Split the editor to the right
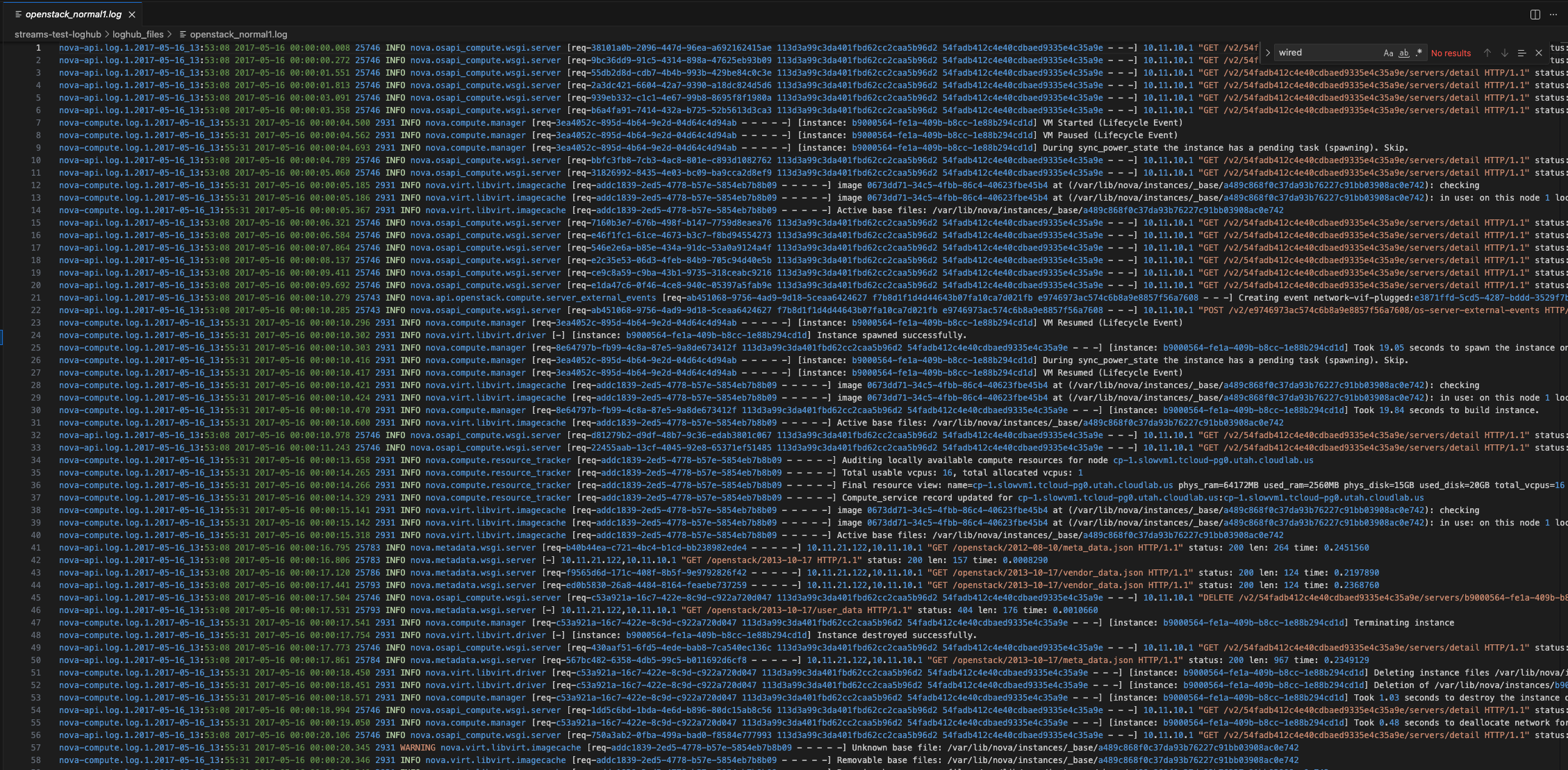 pos(1535,15)
